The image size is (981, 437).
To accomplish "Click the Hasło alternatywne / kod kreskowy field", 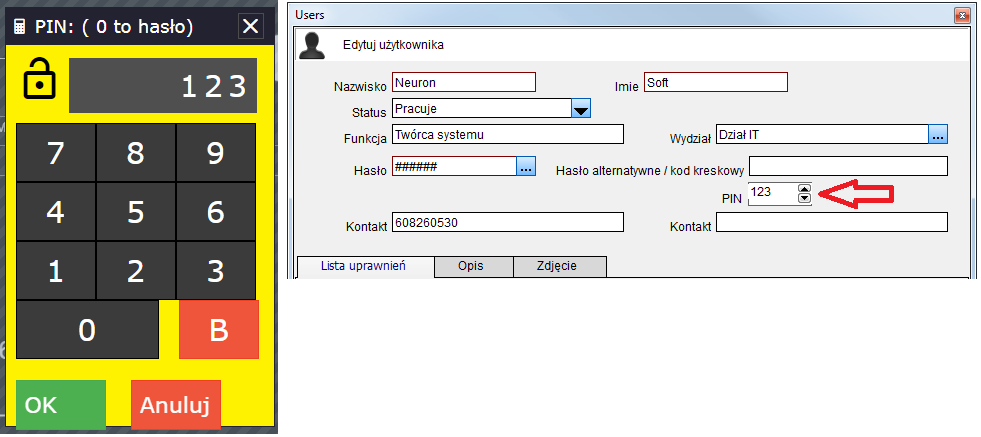I will click(x=848, y=166).
